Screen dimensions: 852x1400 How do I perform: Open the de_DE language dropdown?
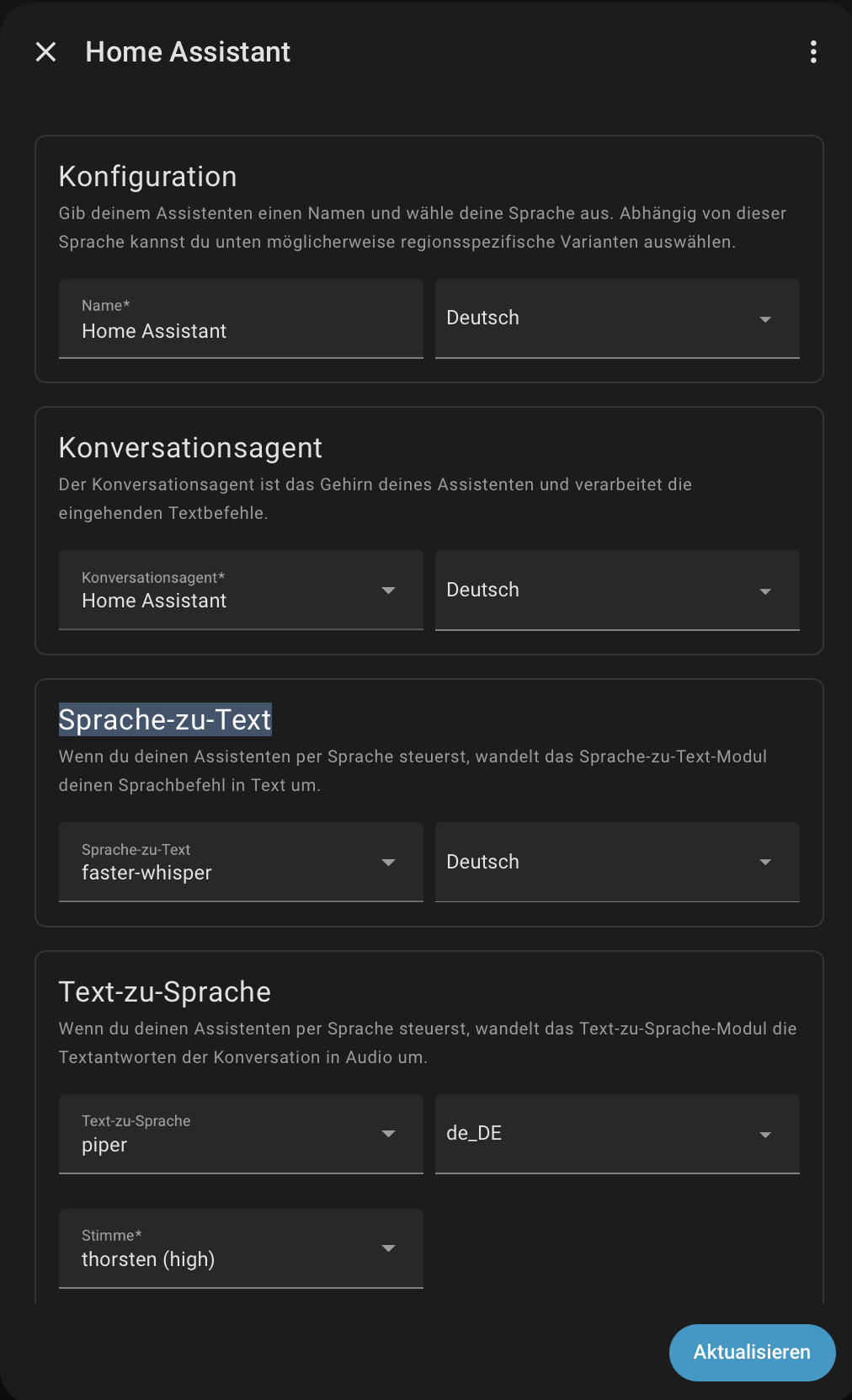[x=617, y=1135]
